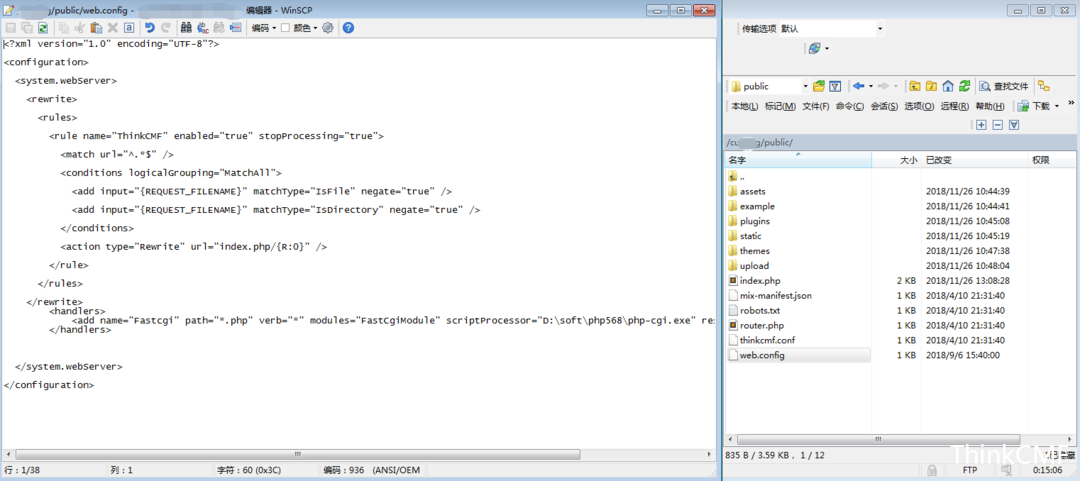Viewport: 1080px width, 481px height.
Task: Open the 文件(F) menu
Action: click(816, 106)
